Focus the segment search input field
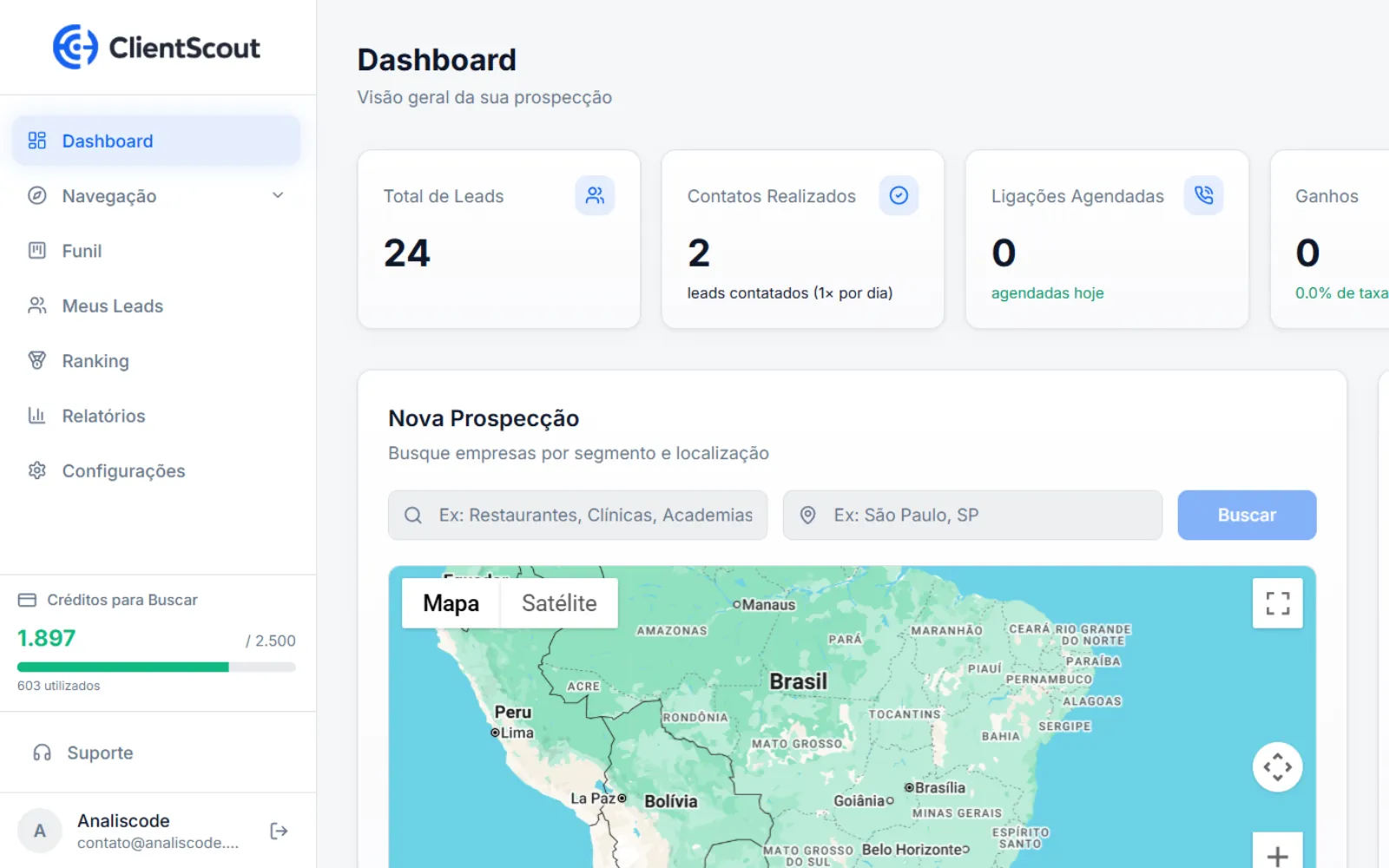Image resolution: width=1389 pixels, height=868 pixels. pos(577,515)
